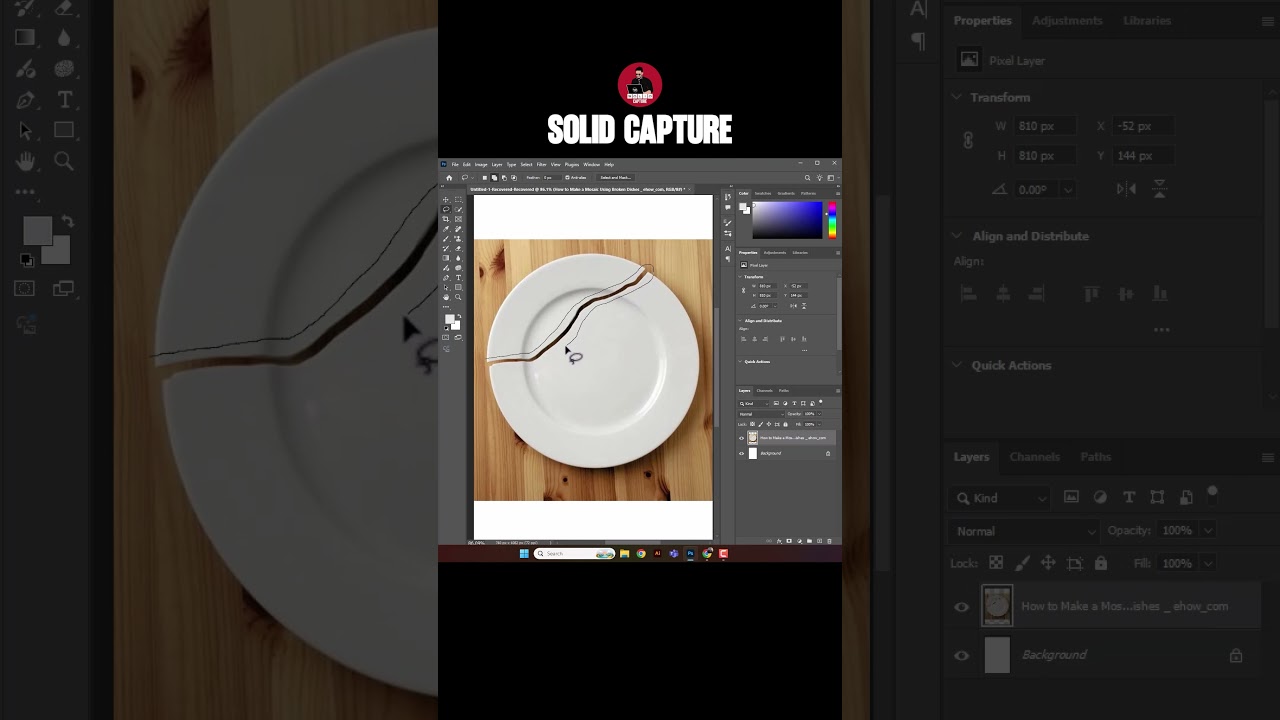This screenshot has height=720, width=1280.
Task: Toggle lock position icon
Action: click(x=769, y=424)
